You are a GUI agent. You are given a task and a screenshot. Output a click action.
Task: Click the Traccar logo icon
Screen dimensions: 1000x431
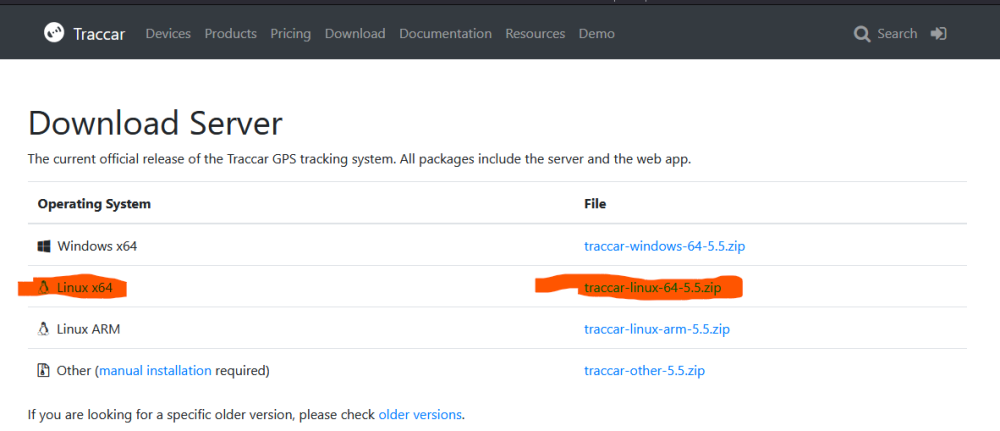[x=54, y=33]
